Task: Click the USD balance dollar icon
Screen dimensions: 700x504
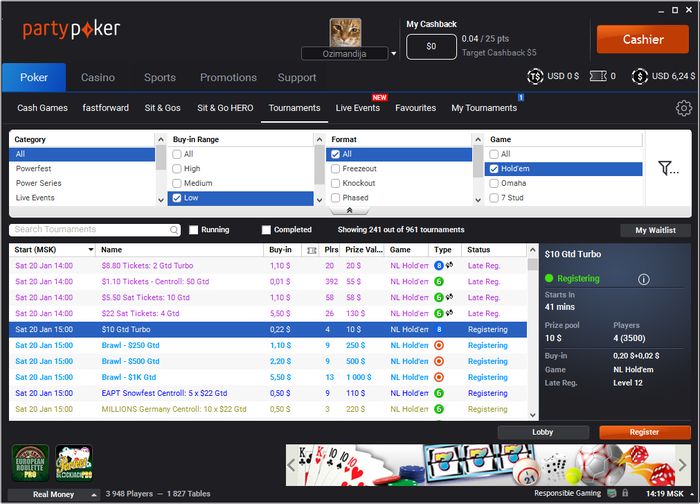Action: tap(639, 76)
